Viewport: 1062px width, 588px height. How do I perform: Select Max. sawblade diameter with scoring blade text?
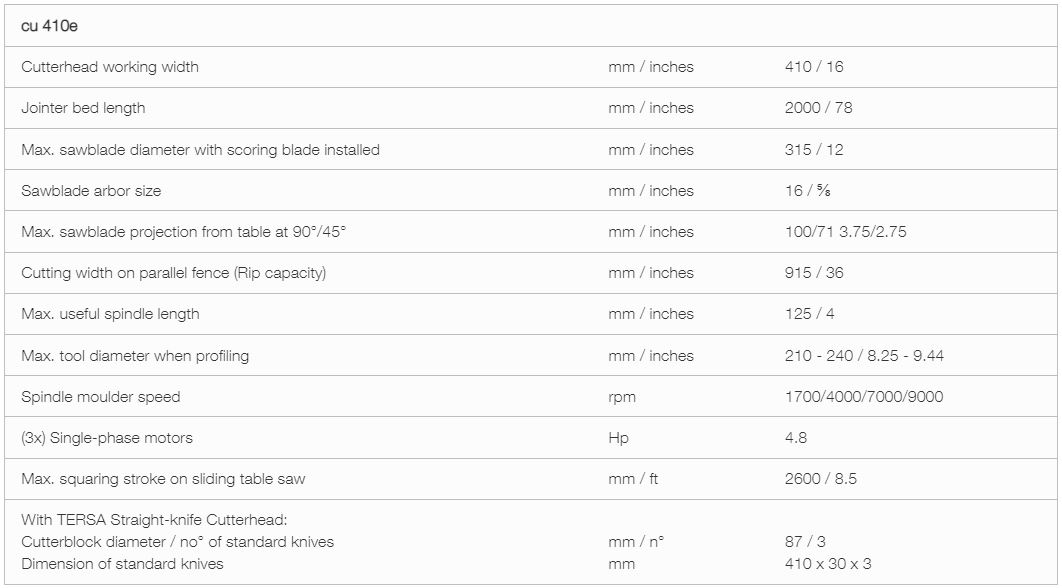(200, 150)
